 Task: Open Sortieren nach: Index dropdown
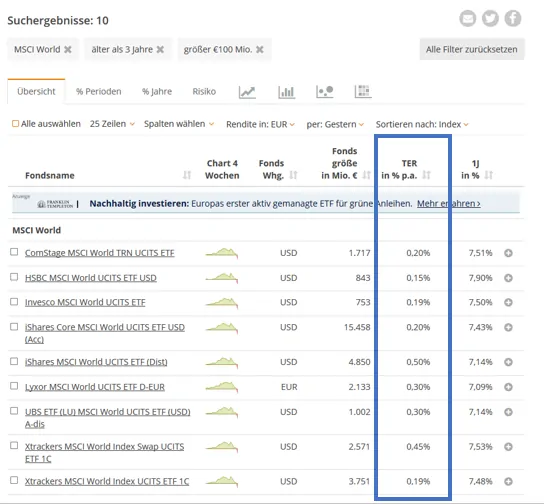tap(422, 124)
